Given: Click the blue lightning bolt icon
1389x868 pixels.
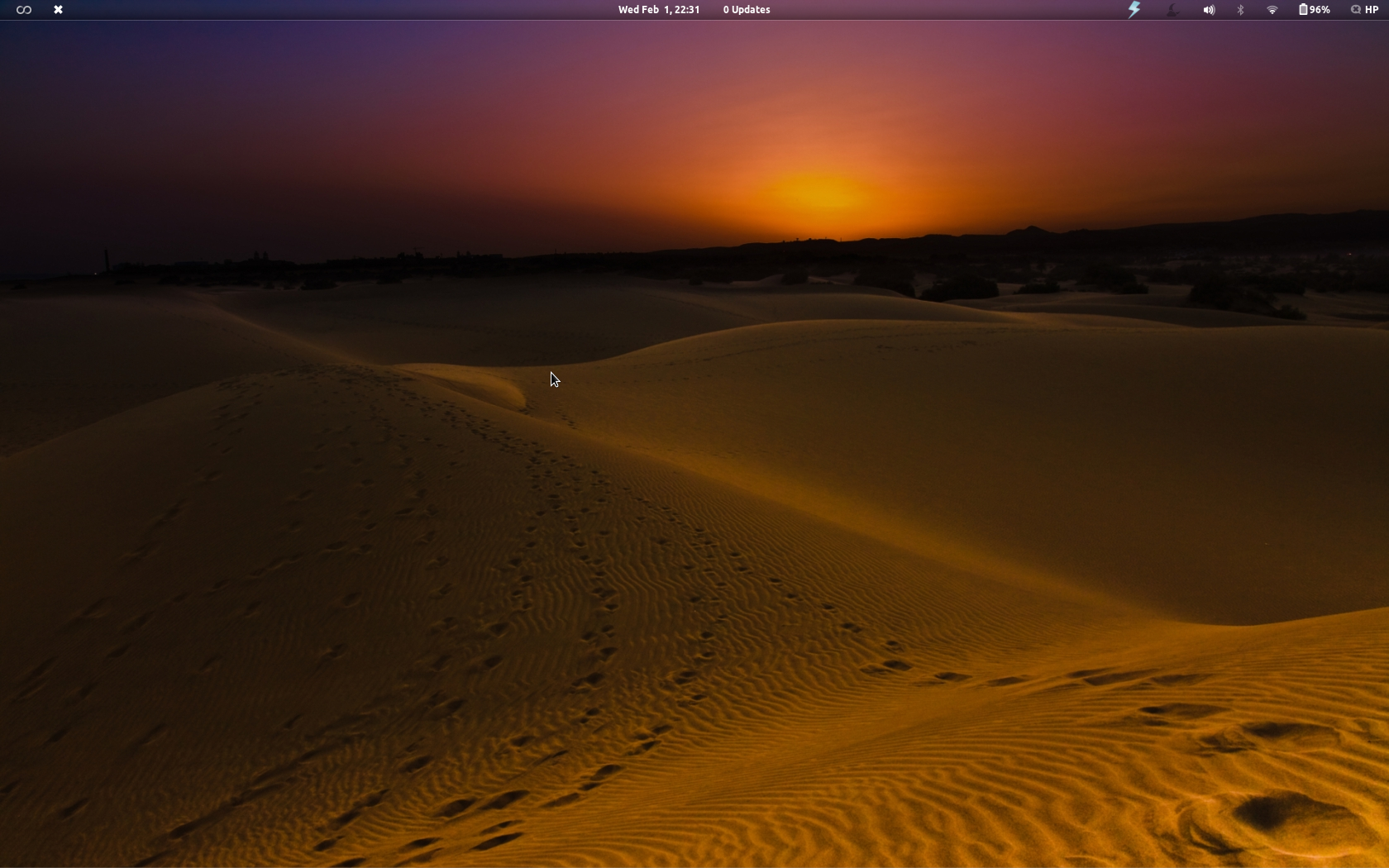Looking at the screenshot, I should (1135, 10).
